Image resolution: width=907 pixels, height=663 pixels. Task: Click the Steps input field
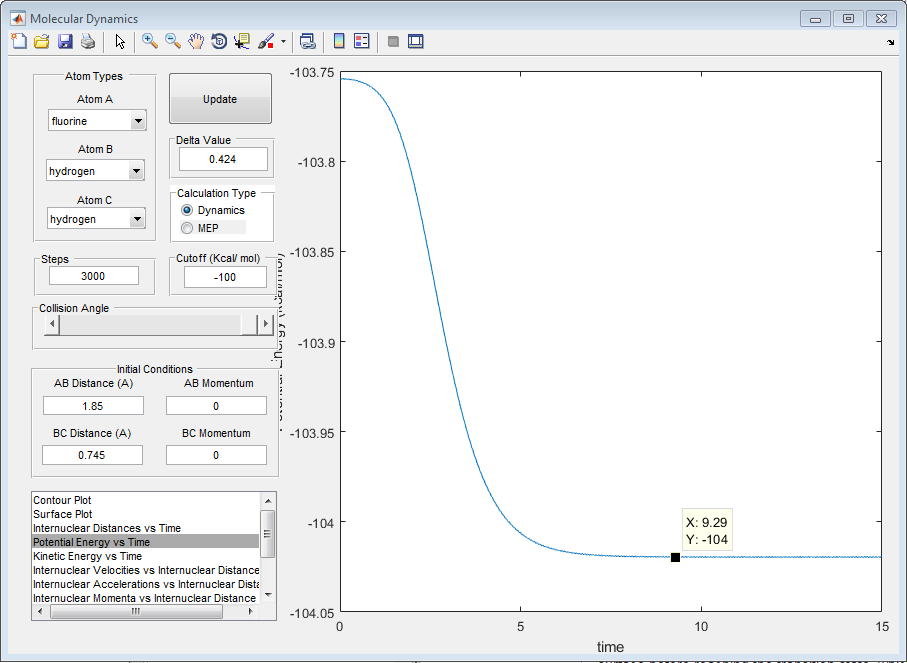point(93,276)
